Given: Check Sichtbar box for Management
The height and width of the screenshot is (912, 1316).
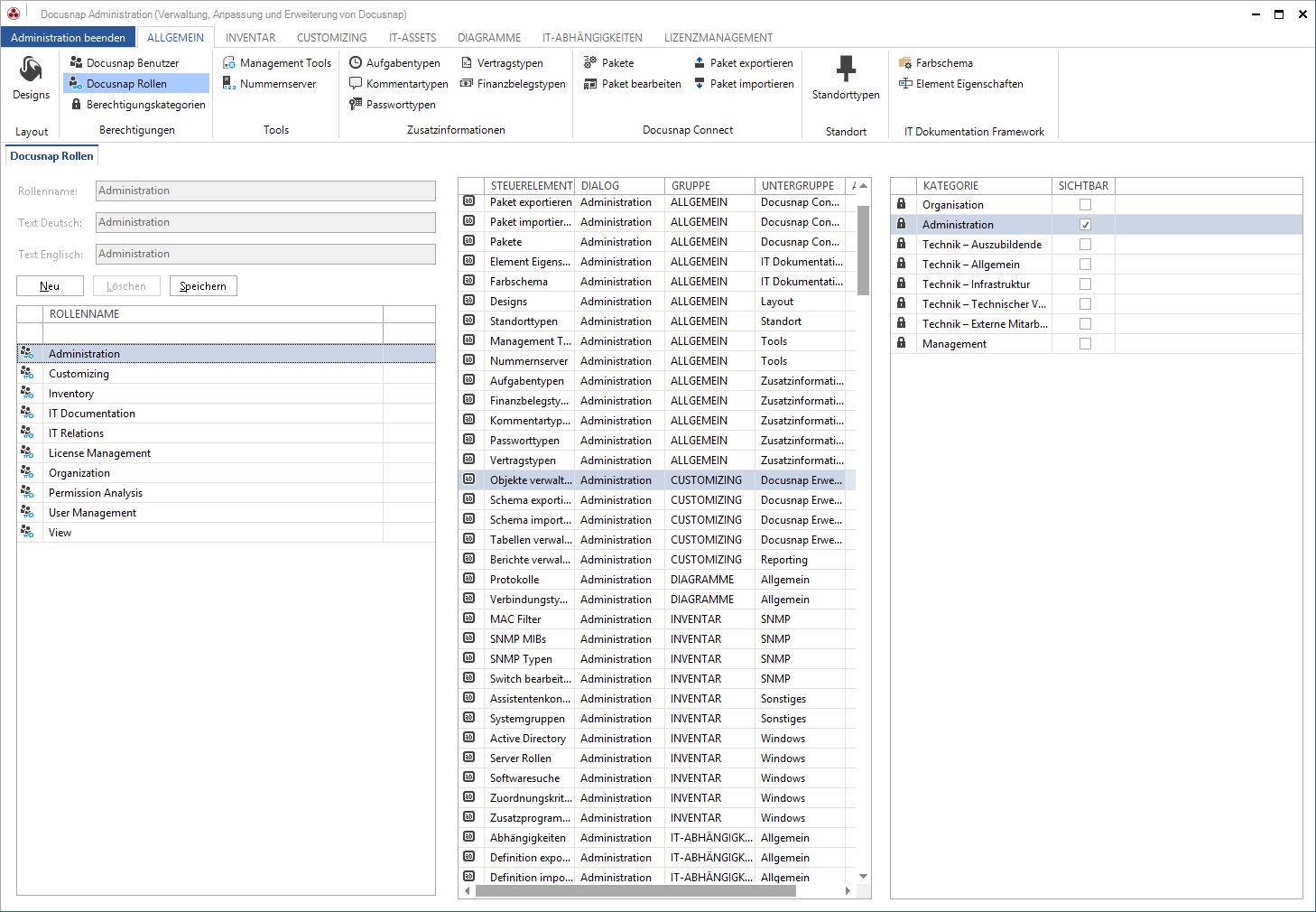Looking at the screenshot, I should tap(1085, 344).
